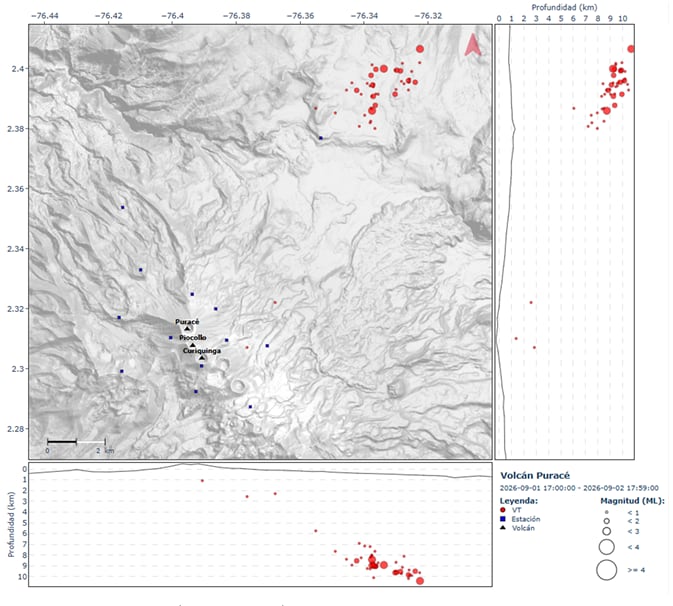Viewport: 673px width, 606px height.
Task: Click the '-76.44' longitude tick label
Action: [x=45, y=16]
